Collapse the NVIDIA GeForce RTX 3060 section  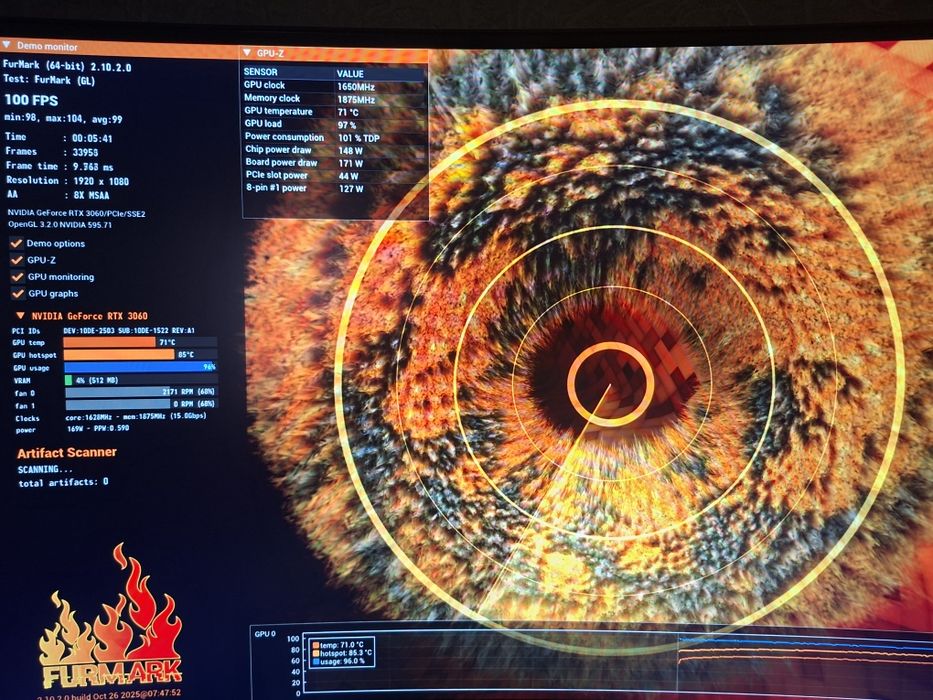20,315
